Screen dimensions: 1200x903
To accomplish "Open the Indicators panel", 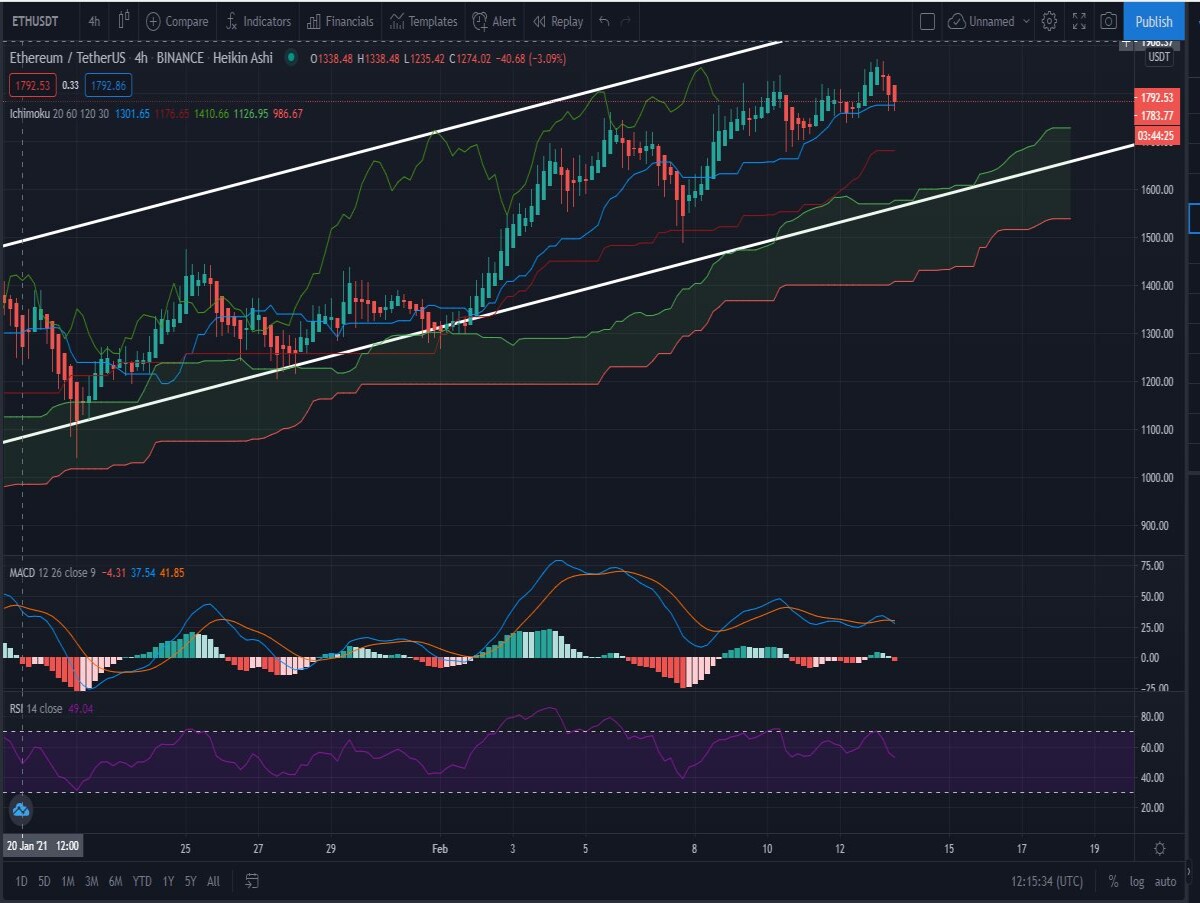I will [x=258, y=21].
